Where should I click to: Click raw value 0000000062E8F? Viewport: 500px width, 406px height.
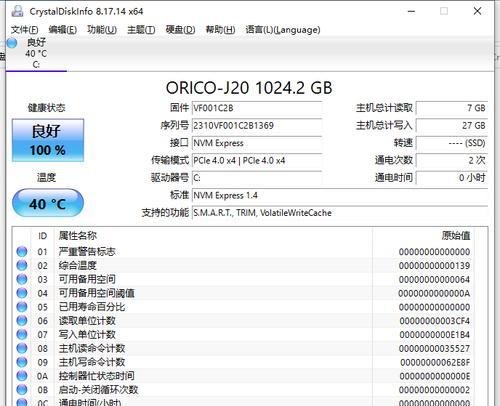435,362
